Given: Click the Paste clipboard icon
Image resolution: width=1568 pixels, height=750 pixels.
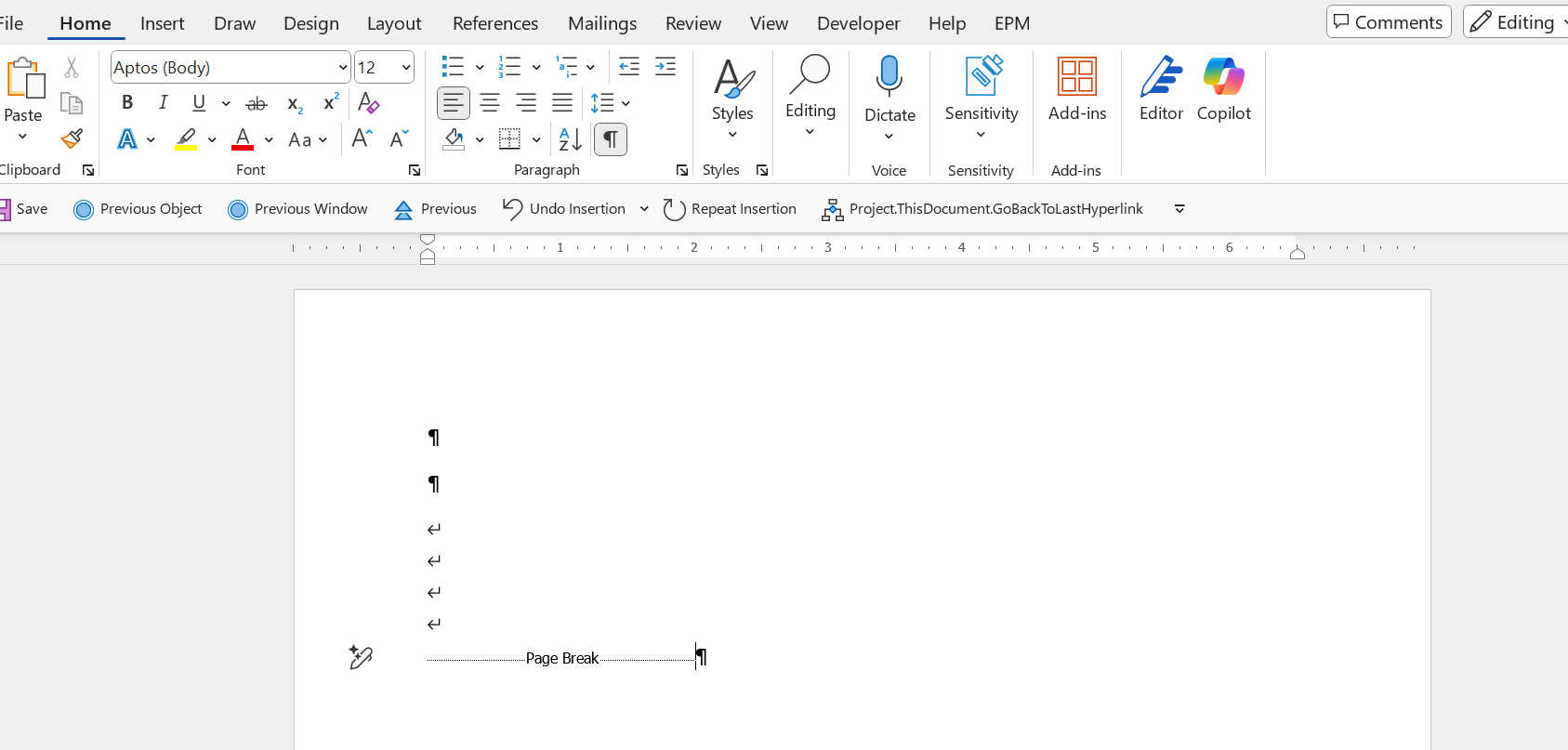Looking at the screenshot, I should pos(25,79).
